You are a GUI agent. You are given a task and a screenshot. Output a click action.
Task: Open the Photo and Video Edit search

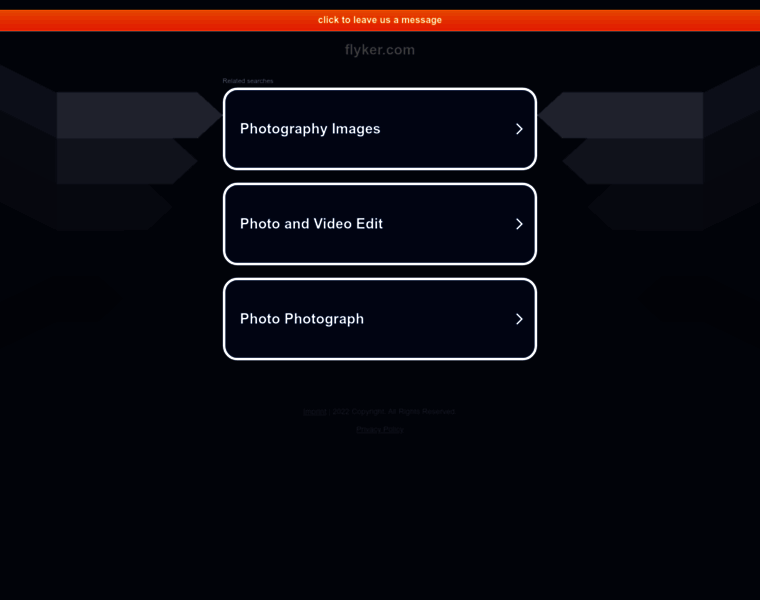380,224
